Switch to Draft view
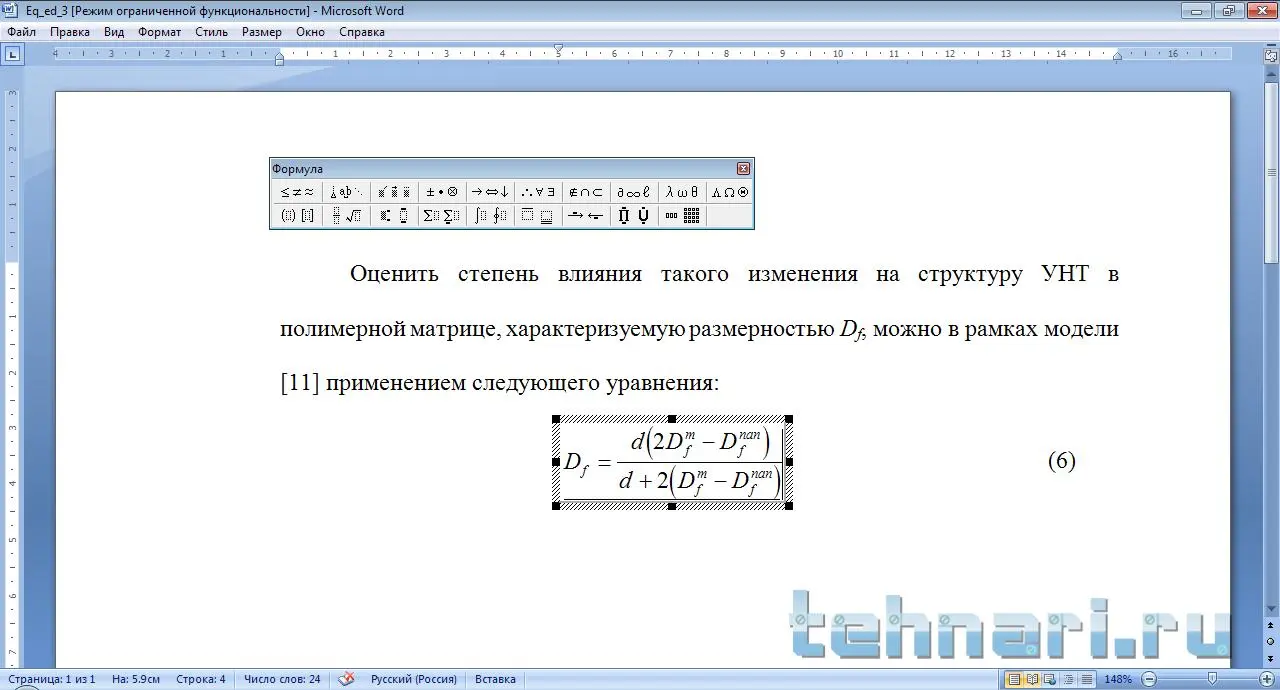The image size is (1280, 690). click(1086, 679)
